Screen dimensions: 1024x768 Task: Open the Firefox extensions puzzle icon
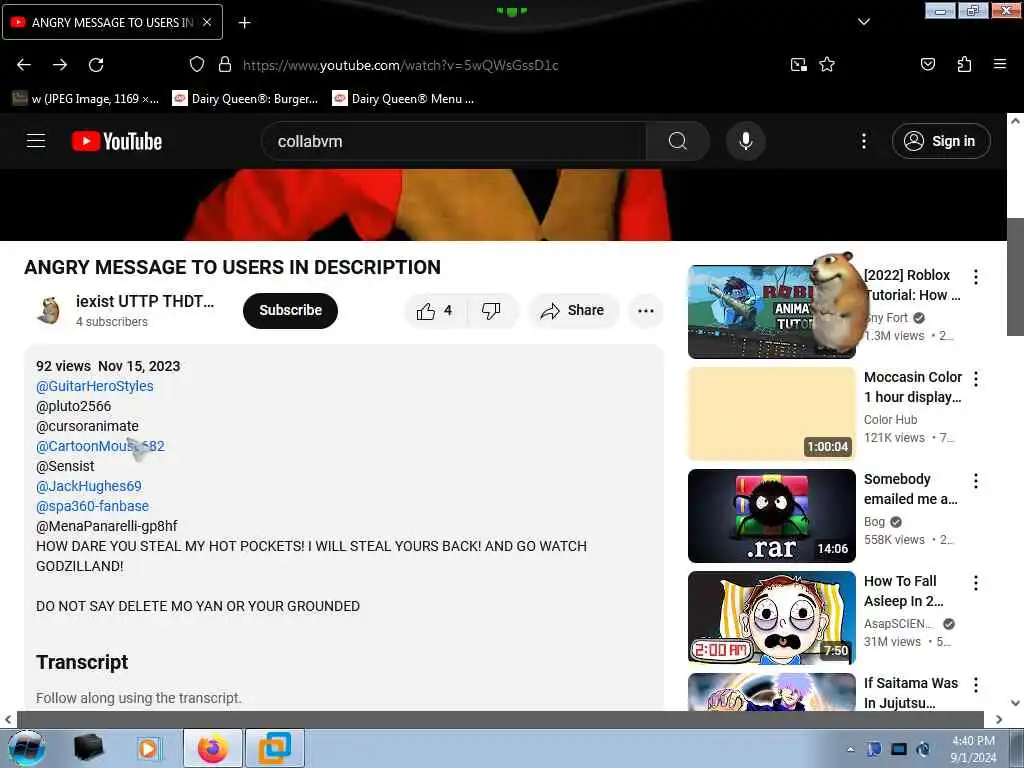pyautogui.click(x=964, y=64)
